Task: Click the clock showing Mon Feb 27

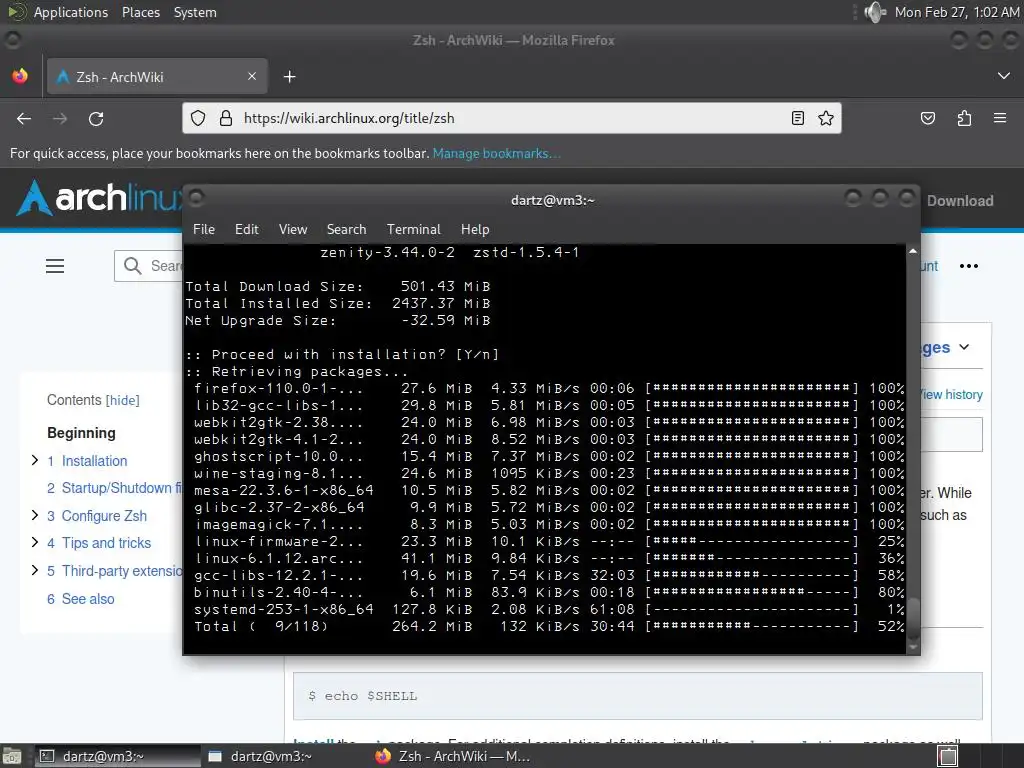Action: tap(957, 12)
